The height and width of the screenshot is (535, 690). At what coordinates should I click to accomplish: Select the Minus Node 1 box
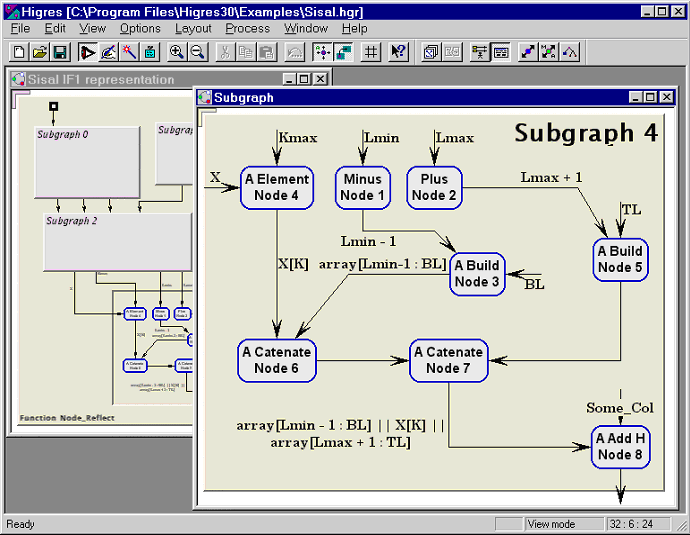pos(363,187)
